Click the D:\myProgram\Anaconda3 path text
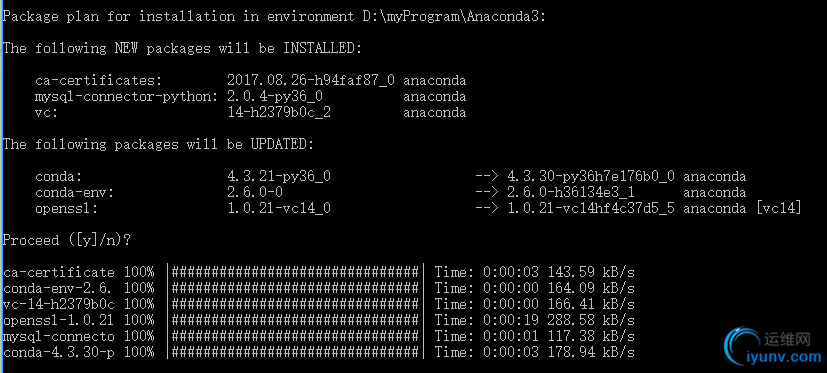Viewport: 827px width, 373px height. [454, 17]
